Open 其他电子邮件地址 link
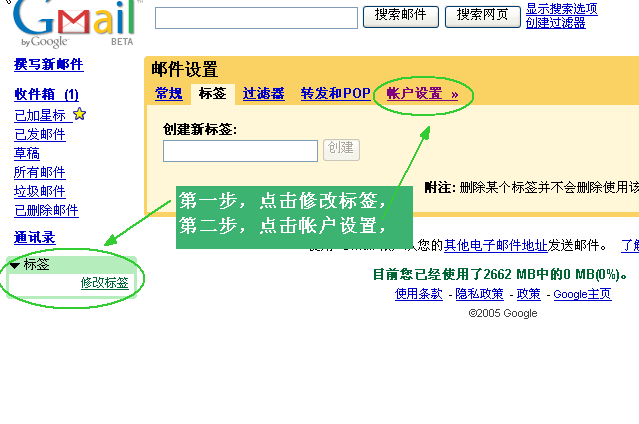Viewport: 639px width, 424px height. coord(496,245)
